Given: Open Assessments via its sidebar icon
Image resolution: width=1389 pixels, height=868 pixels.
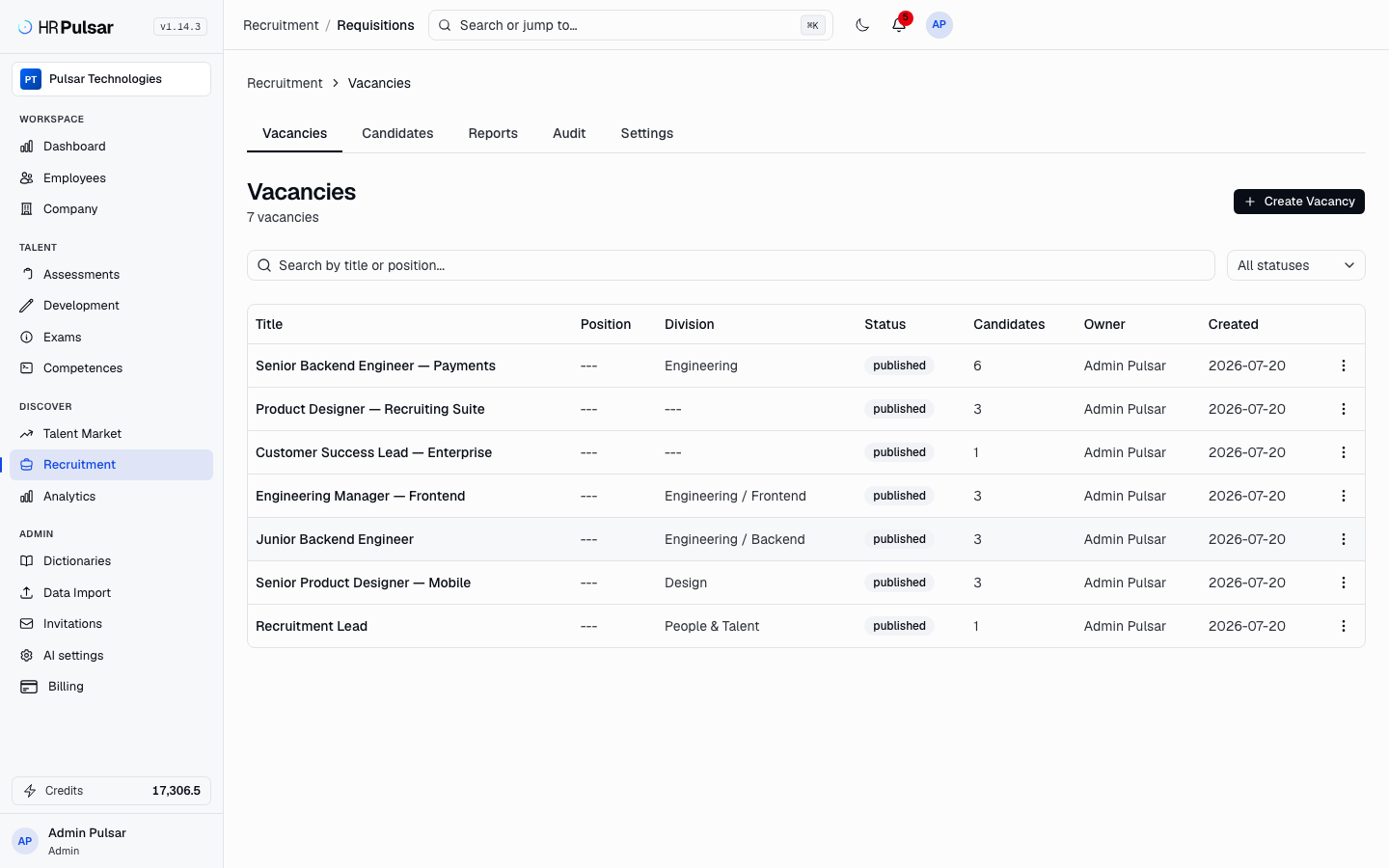Looking at the screenshot, I should coord(27,275).
